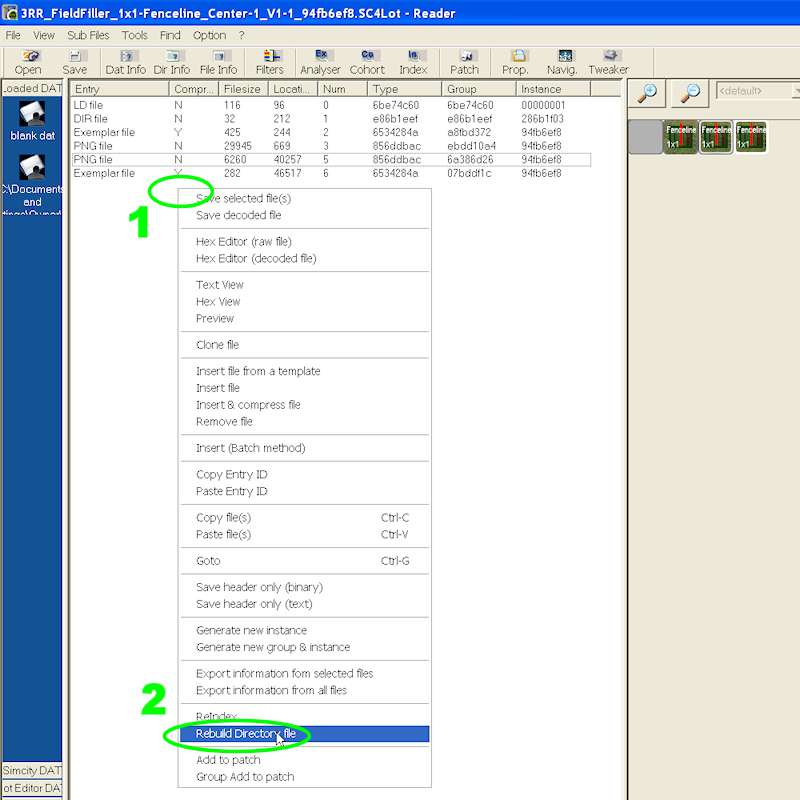This screenshot has height=800, width=800.
Task: Sort by Entry column header
Action: pos(119,89)
